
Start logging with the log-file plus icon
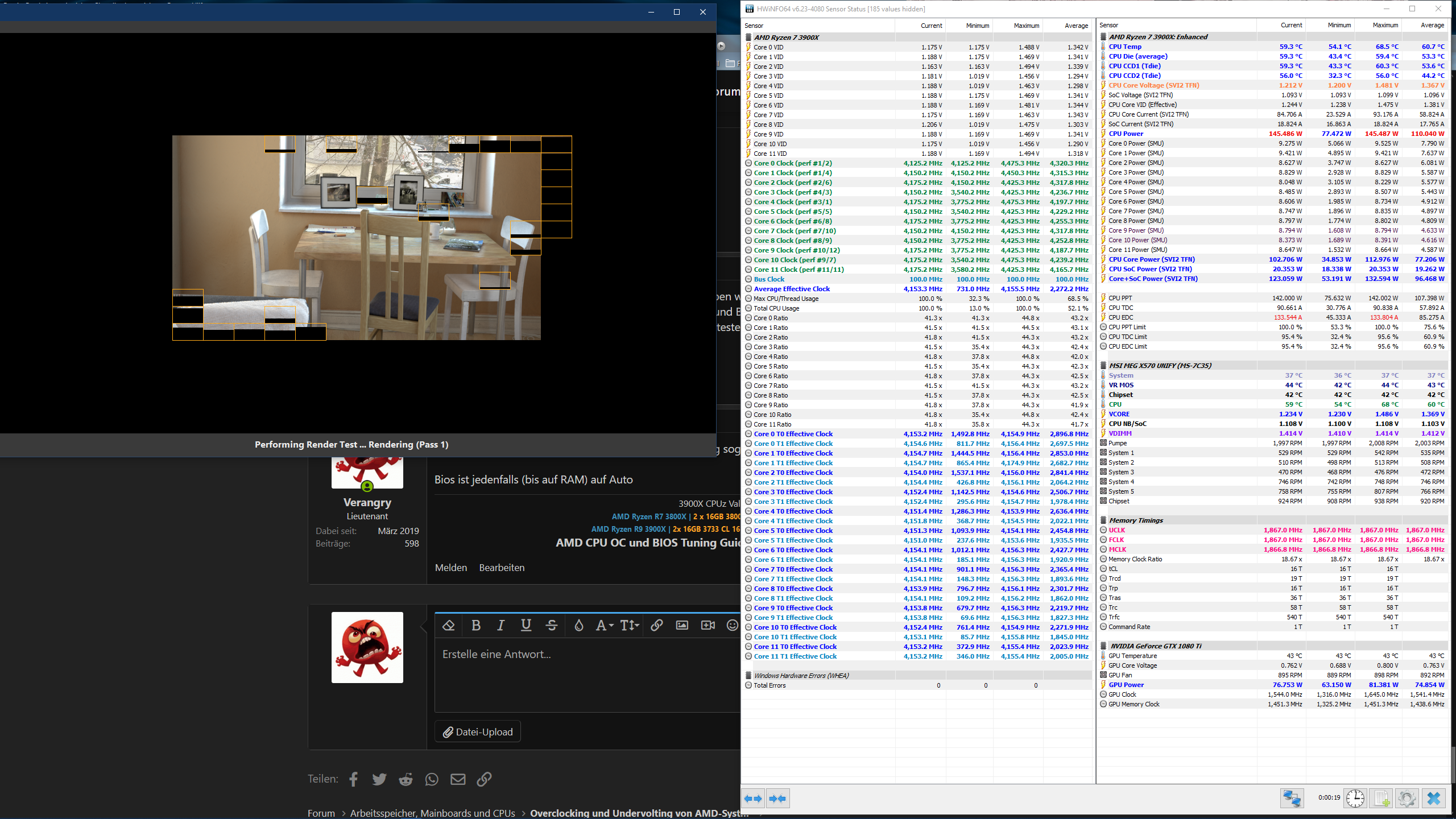tap(1381, 799)
